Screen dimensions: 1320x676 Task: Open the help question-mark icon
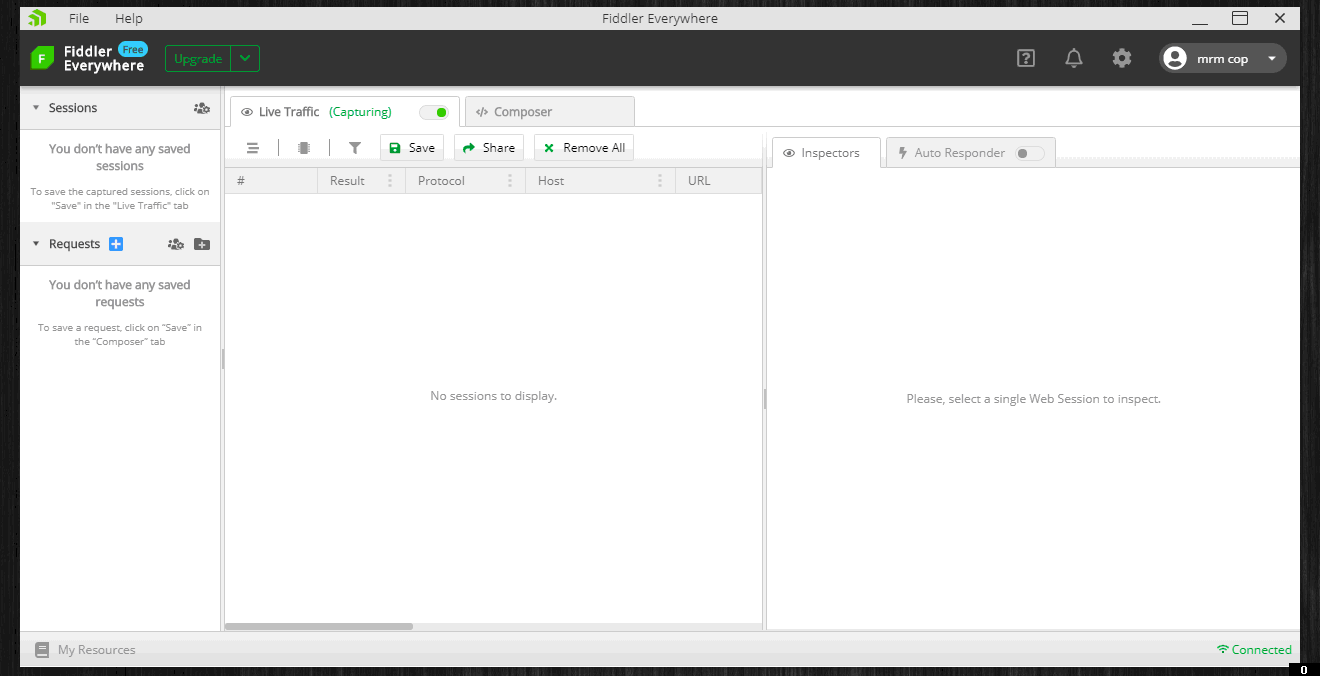[x=1025, y=58]
